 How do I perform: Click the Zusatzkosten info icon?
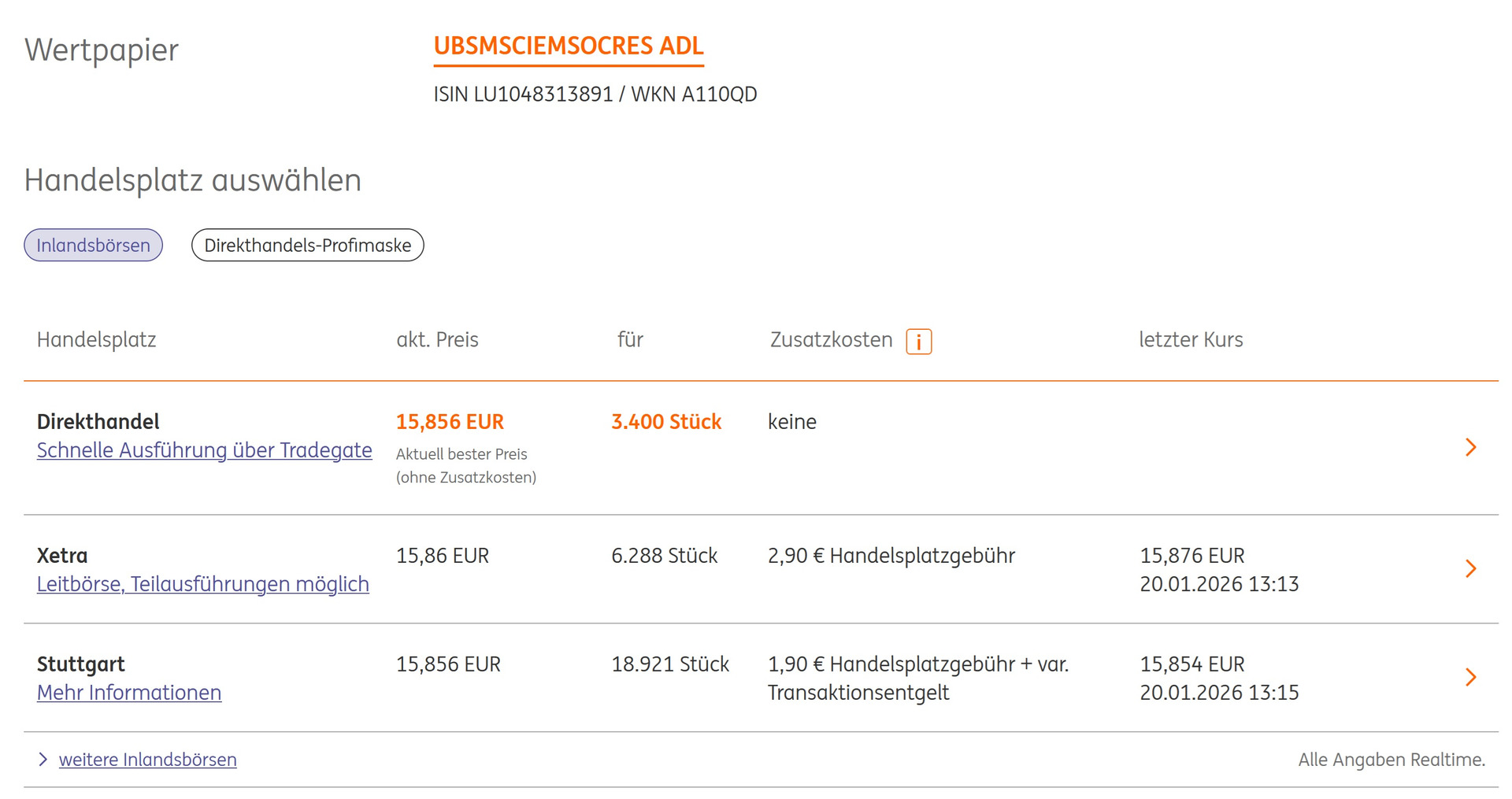point(918,342)
